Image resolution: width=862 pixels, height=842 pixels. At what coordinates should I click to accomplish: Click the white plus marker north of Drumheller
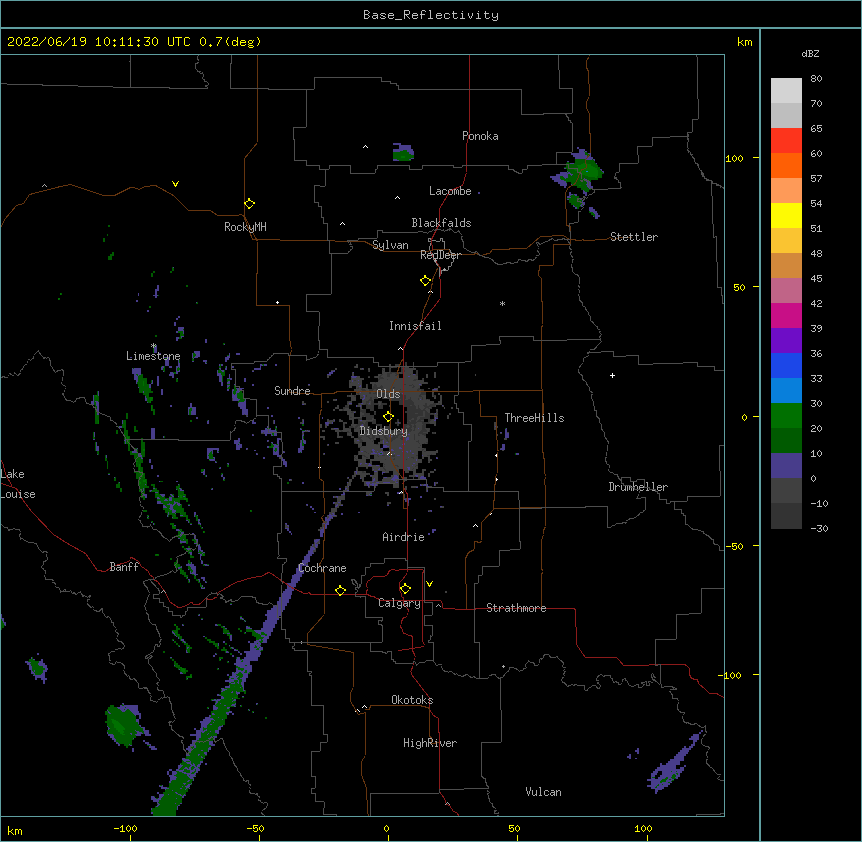[x=612, y=375]
